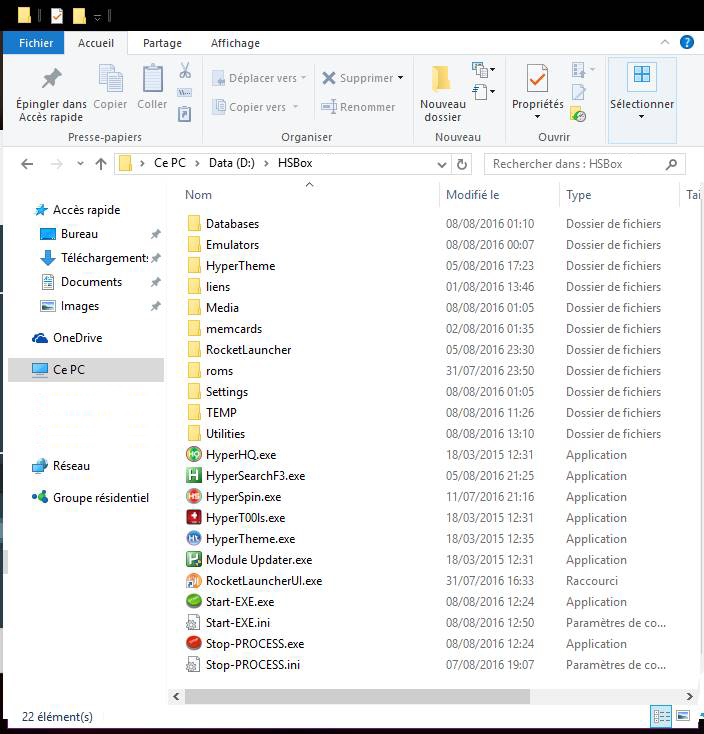
Task: Open Documents in the navigation pane
Action: (x=91, y=282)
